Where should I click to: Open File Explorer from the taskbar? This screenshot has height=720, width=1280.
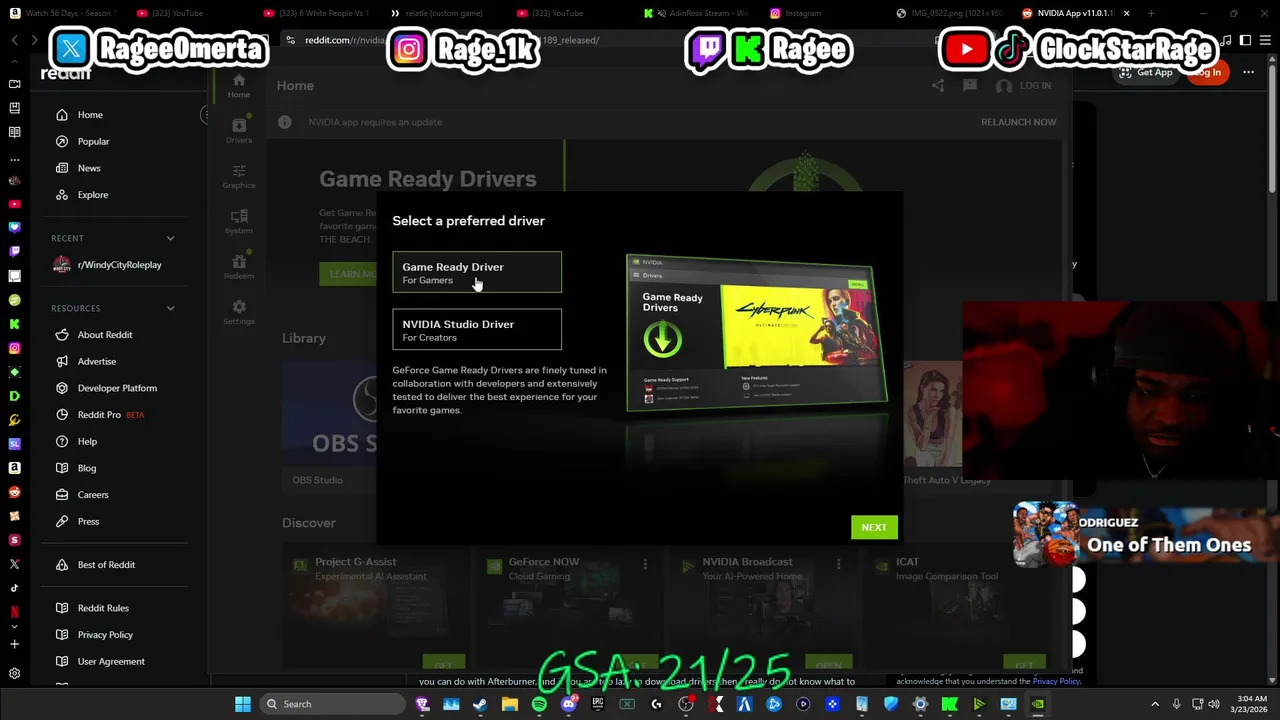click(510, 704)
